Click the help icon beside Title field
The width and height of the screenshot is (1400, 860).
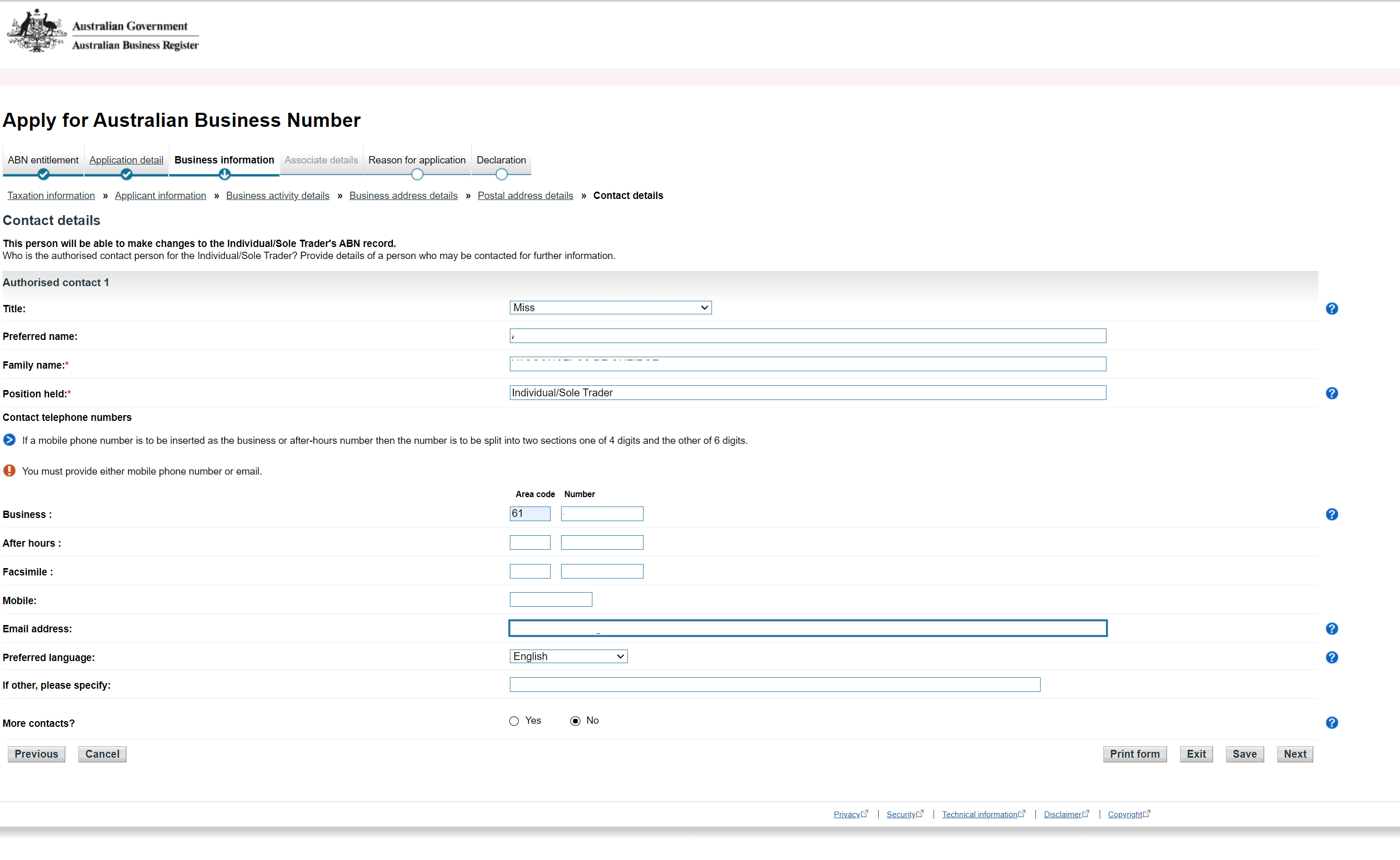pyautogui.click(x=1331, y=308)
